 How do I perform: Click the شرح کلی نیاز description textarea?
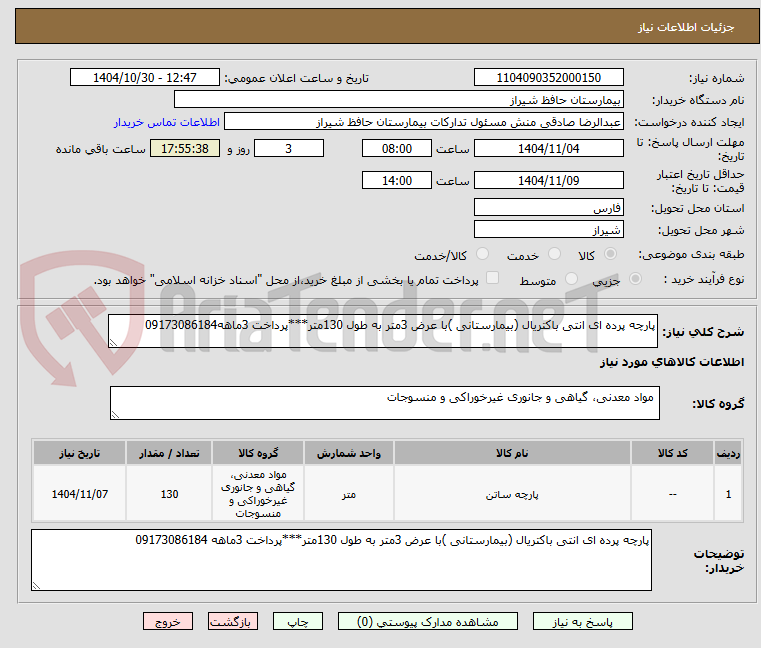(383, 331)
